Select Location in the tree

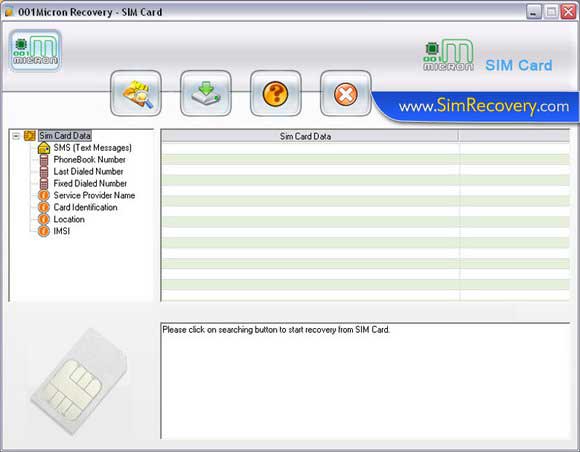(x=69, y=219)
